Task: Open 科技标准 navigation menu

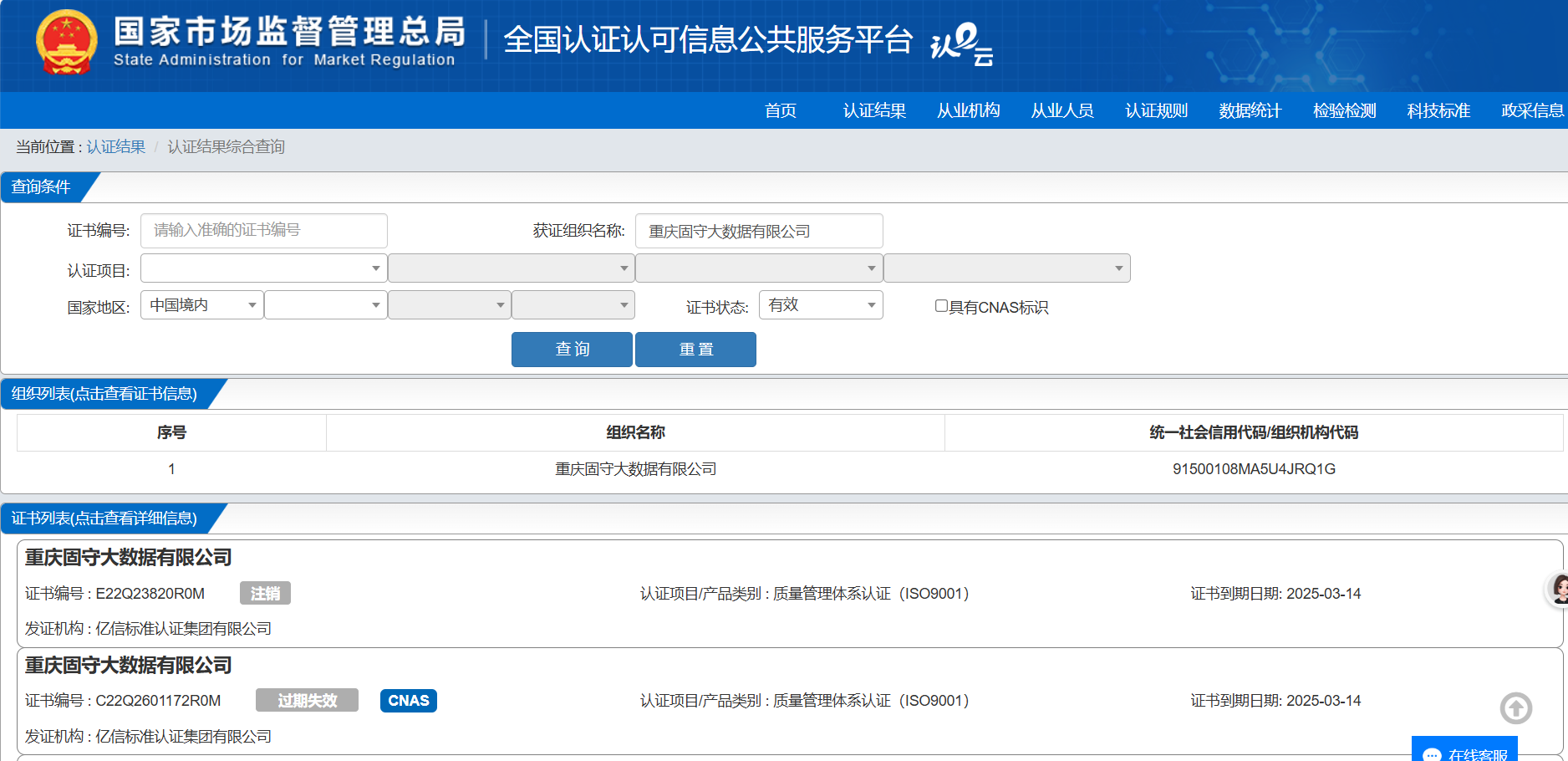Action: tap(1438, 110)
